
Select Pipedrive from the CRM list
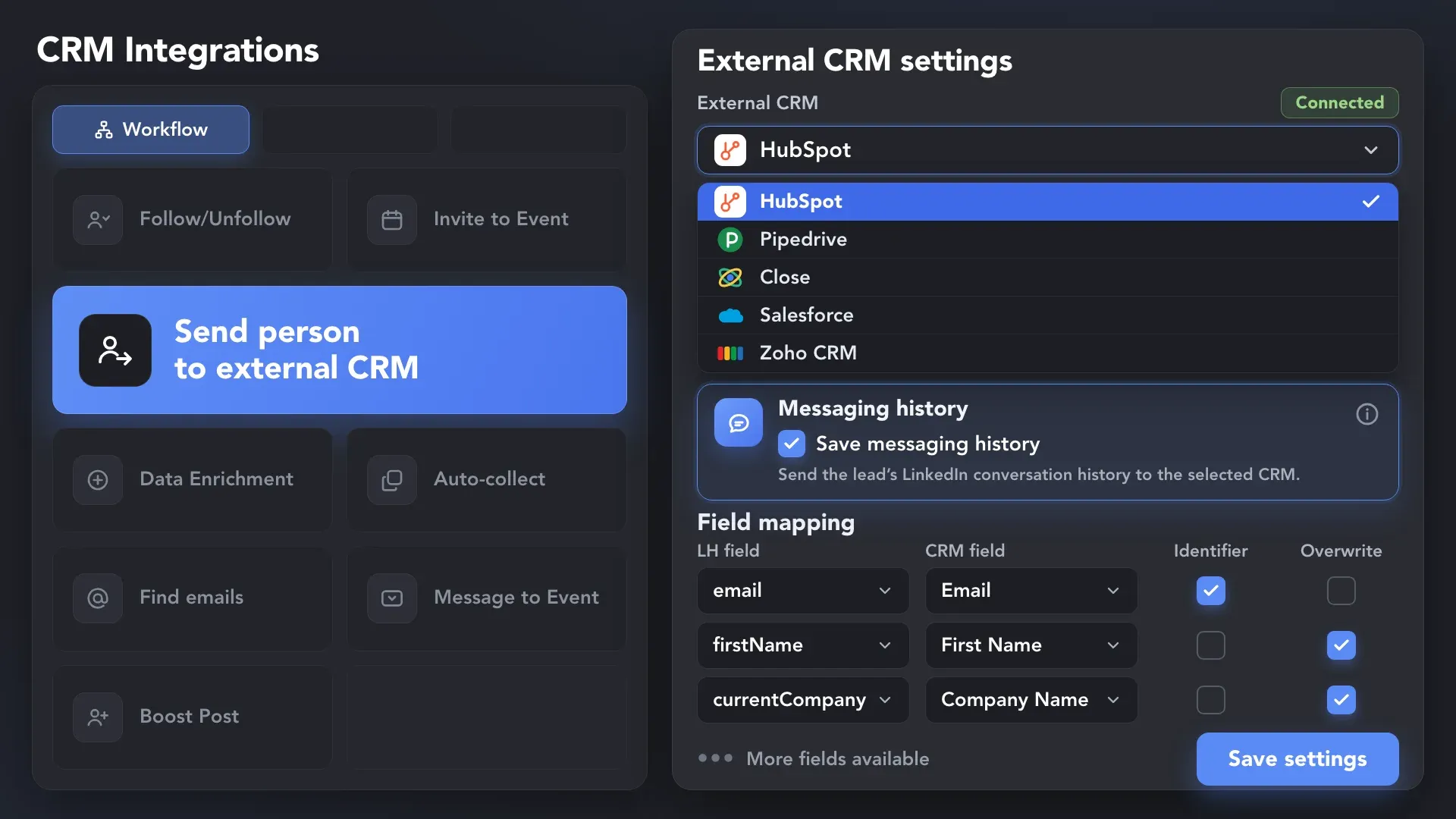tap(1048, 240)
